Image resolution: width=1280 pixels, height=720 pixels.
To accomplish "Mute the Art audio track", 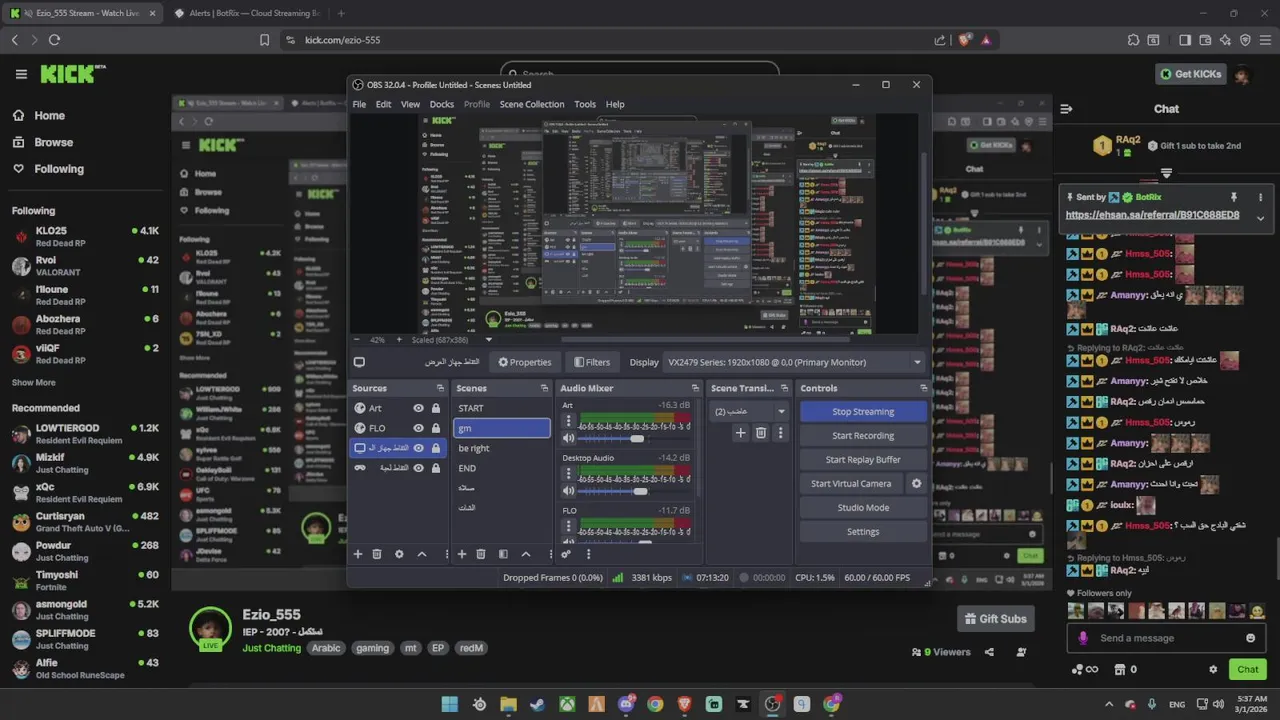I will pos(569,438).
